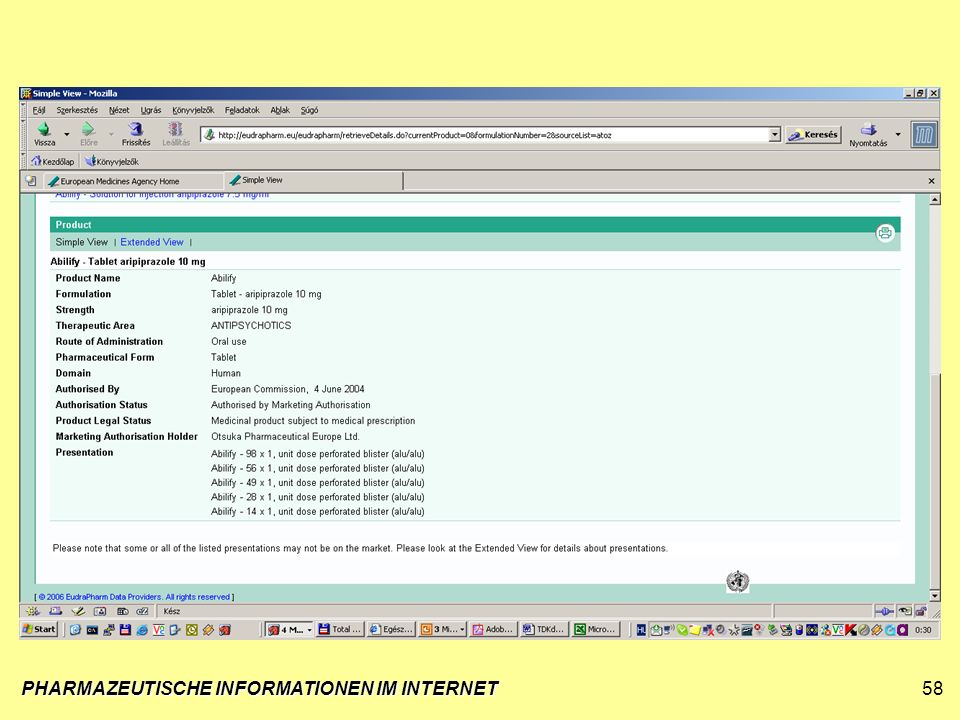Click the vertical scrollbar thumb
This screenshot has width=960, height=720.
point(935,481)
